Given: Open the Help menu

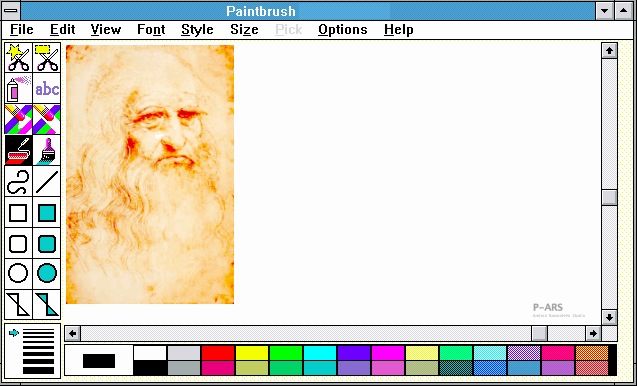Looking at the screenshot, I should [399, 30].
